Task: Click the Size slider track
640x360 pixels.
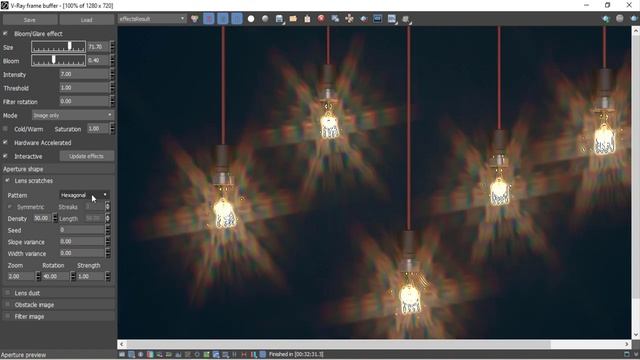Action: tap(59, 47)
